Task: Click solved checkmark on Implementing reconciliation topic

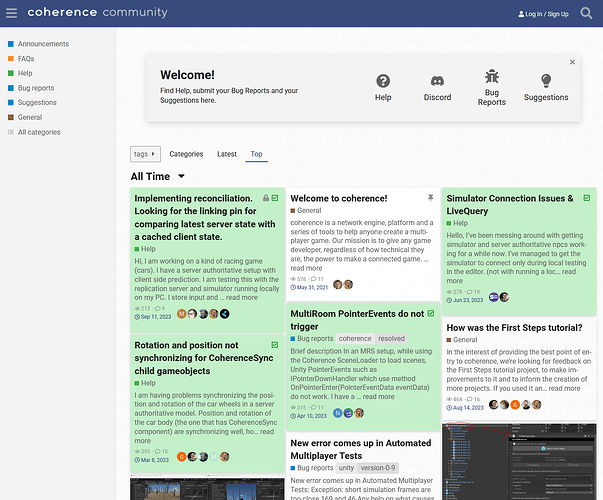Action: pos(275,198)
